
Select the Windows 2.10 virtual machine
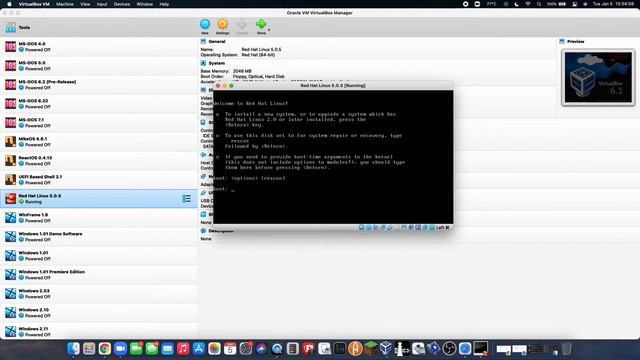99,313
